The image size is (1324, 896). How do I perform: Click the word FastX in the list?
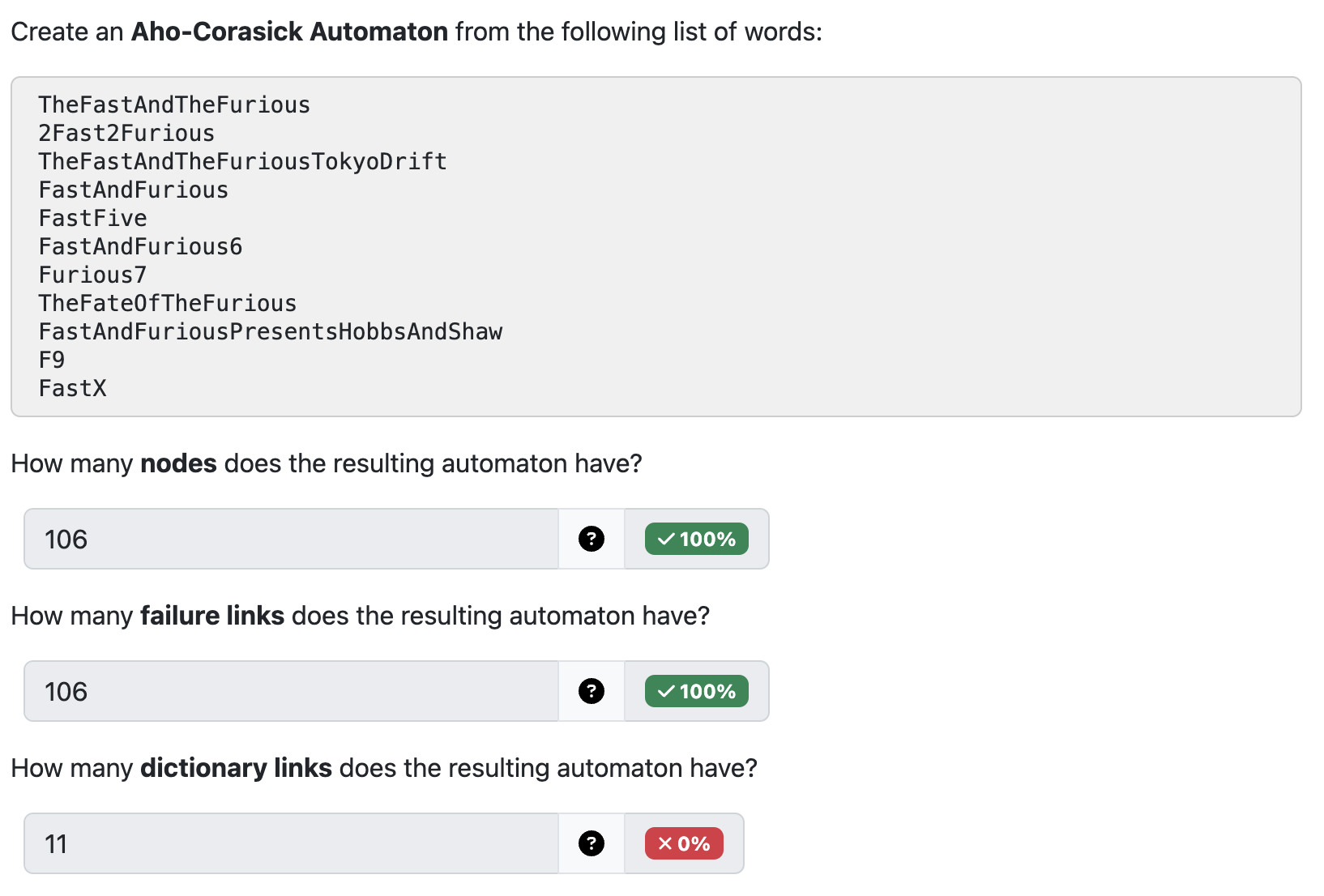coord(72,389)
